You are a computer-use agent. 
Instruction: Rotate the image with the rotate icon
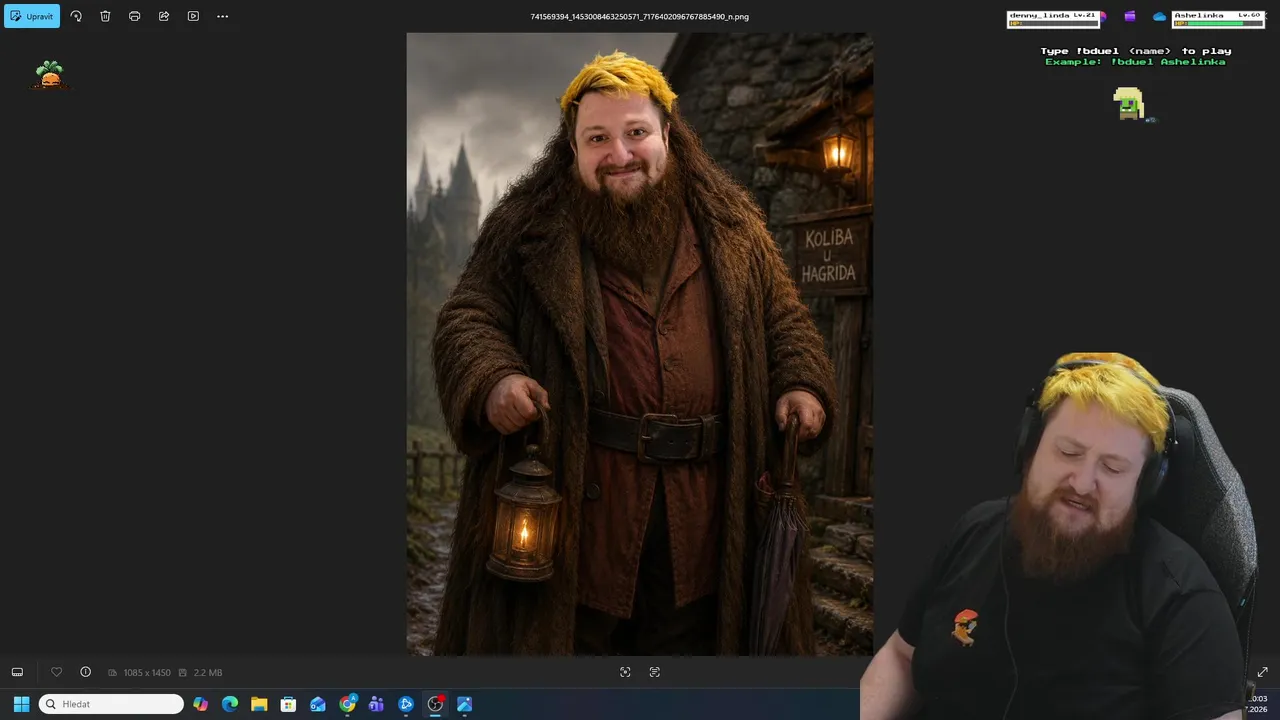(x=76, y=16)
